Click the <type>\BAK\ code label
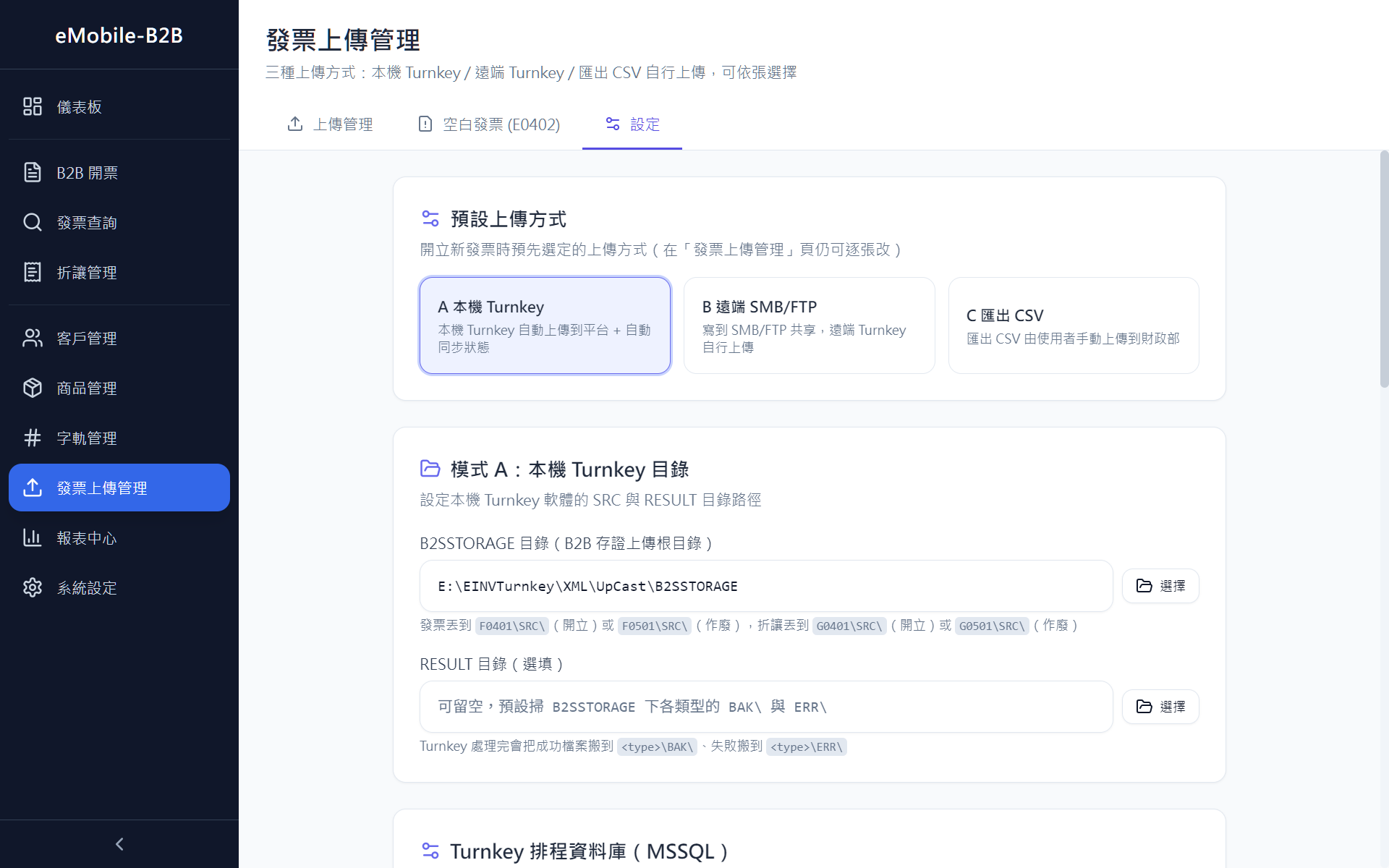 coord(657,746)
